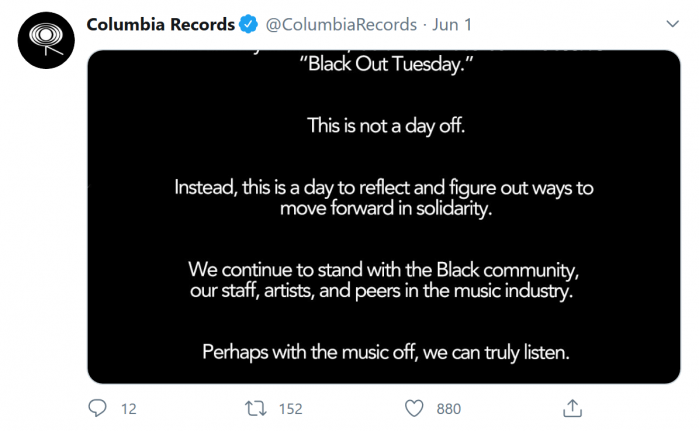This screenshot has width=700, height=431.
Task: Open the share tweet icon
Action: [x=573, y=408]
